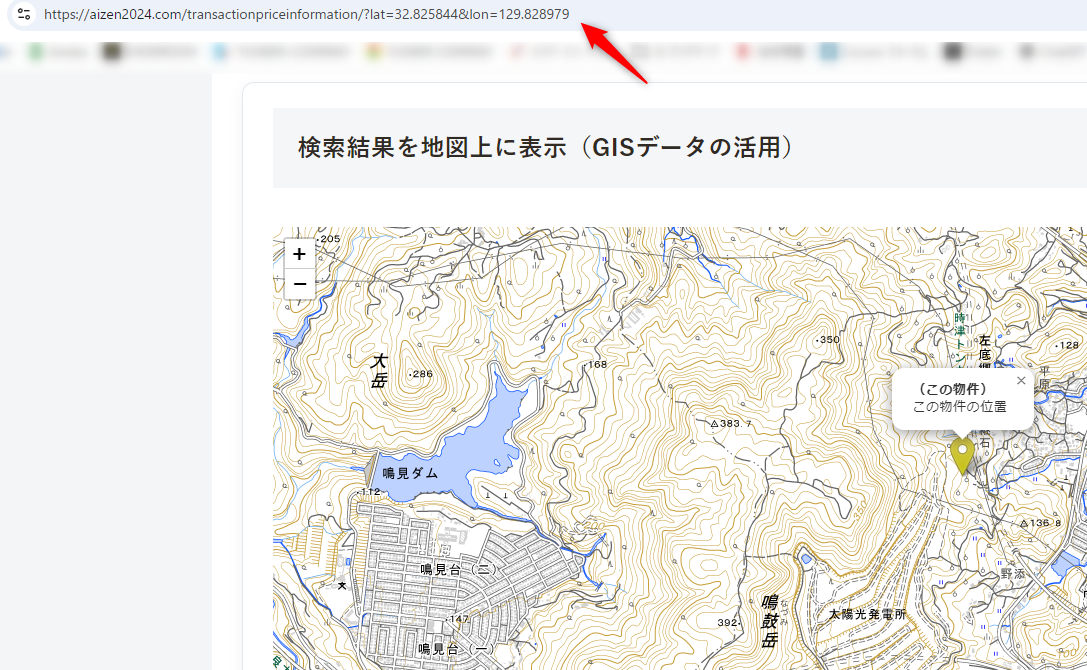The width and height of the screenshot is (1087, 670).
Task: Click the この物件の位置 popup text
Action: [959, 407]
